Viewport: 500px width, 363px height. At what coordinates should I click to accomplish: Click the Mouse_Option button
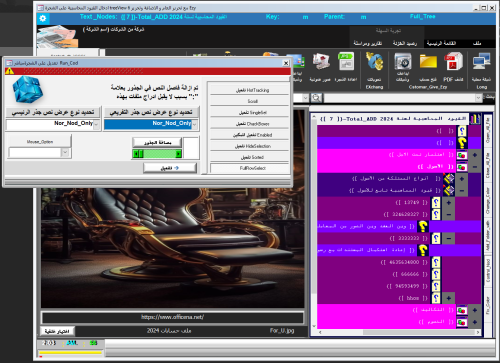40,142
